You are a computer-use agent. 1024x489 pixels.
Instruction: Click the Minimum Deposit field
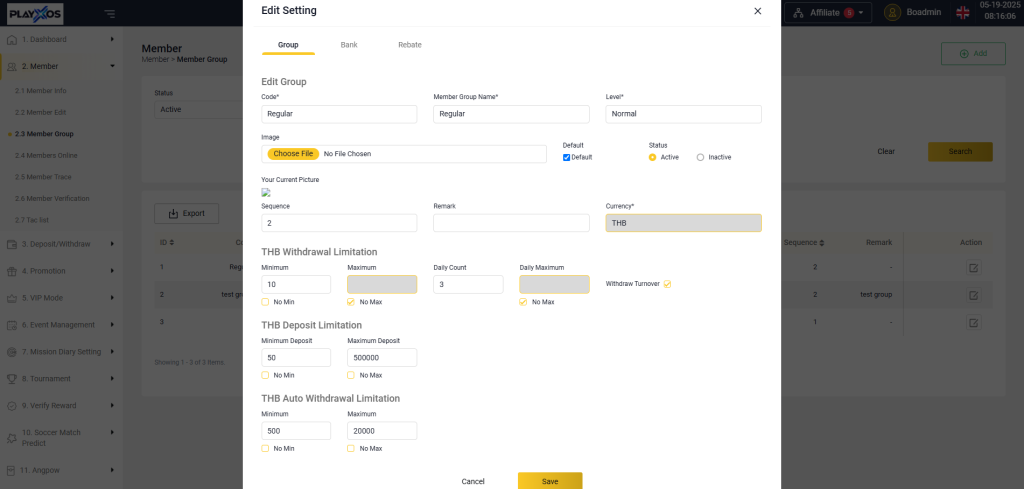point(296,358)
